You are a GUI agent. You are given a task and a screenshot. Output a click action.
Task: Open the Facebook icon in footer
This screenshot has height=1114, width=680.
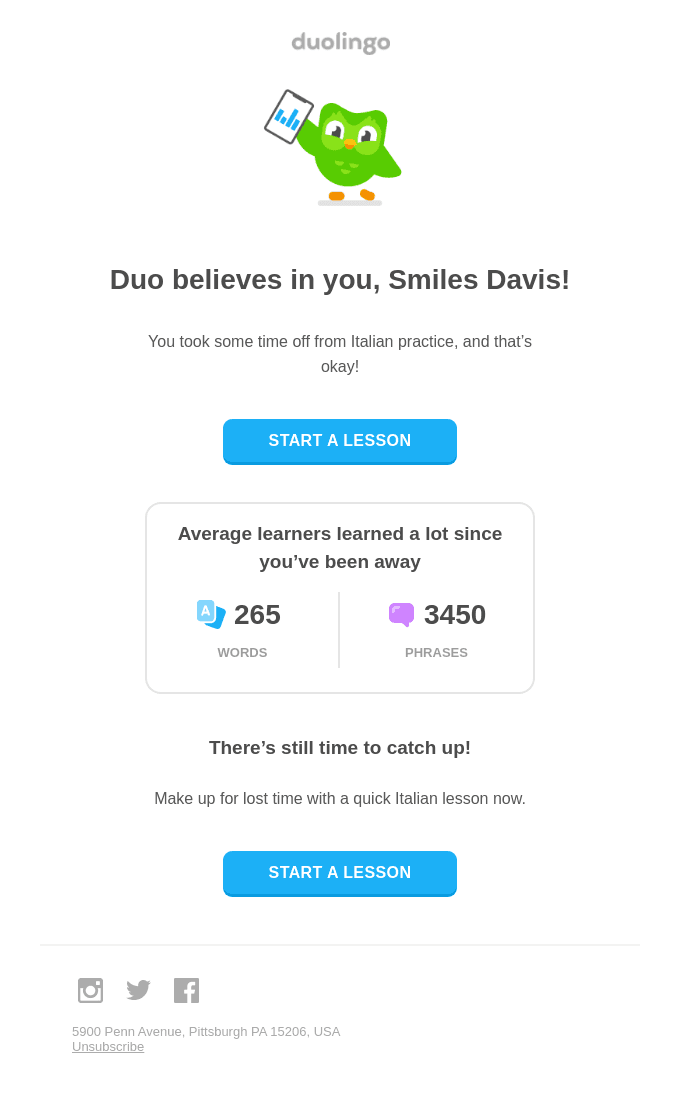click(x=186, y=990)
